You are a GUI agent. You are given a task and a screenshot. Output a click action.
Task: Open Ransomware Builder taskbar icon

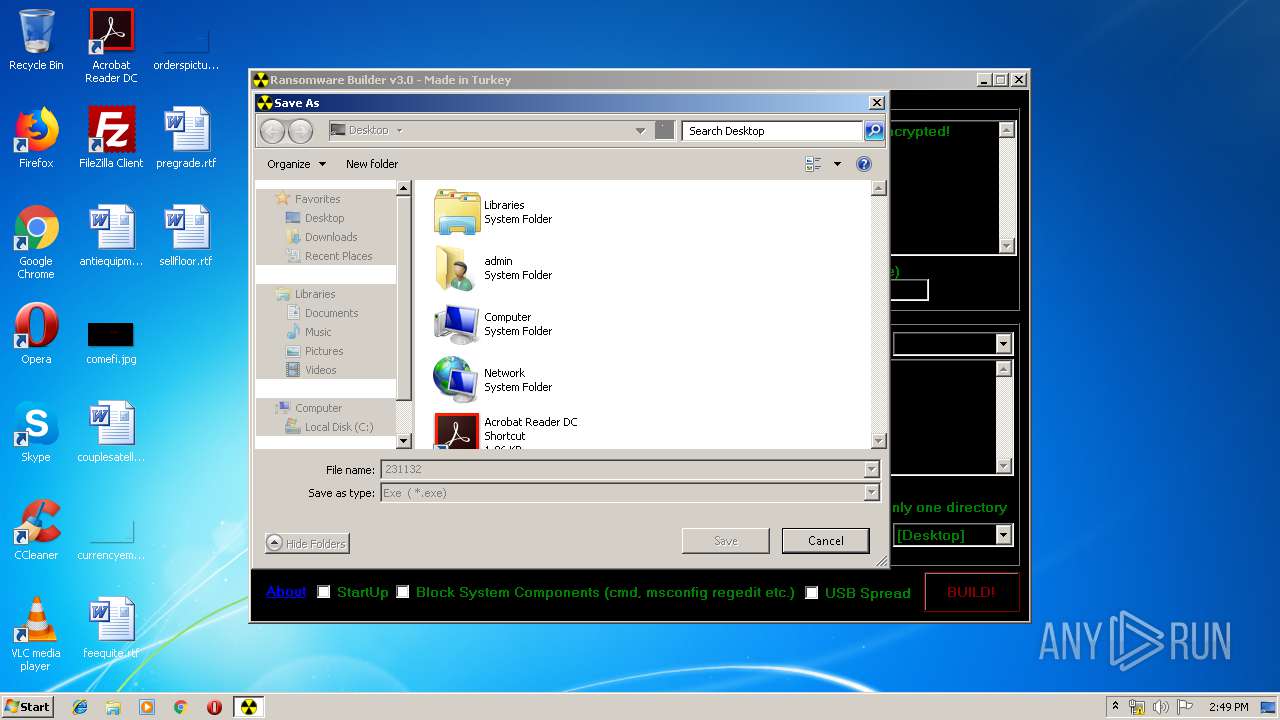tap(248, 707)
